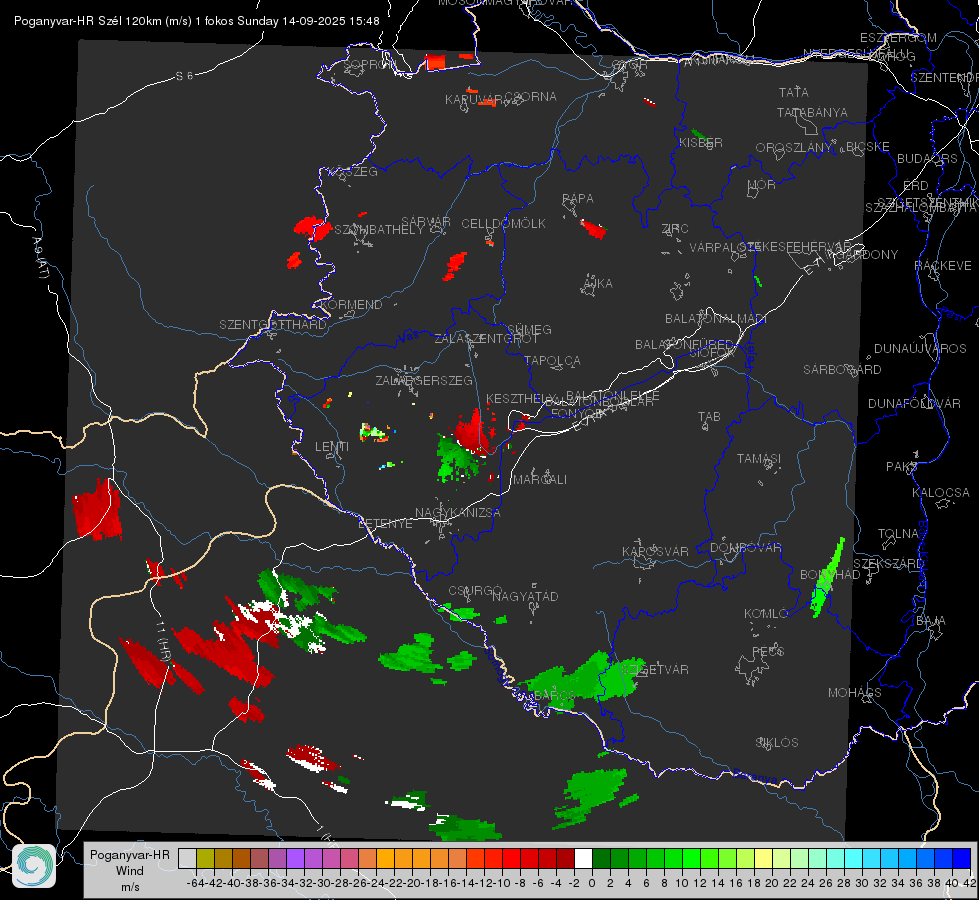This screenshot has height=900, width=979.
Task: Click the MOHACS city label
Action: point(854,692)
